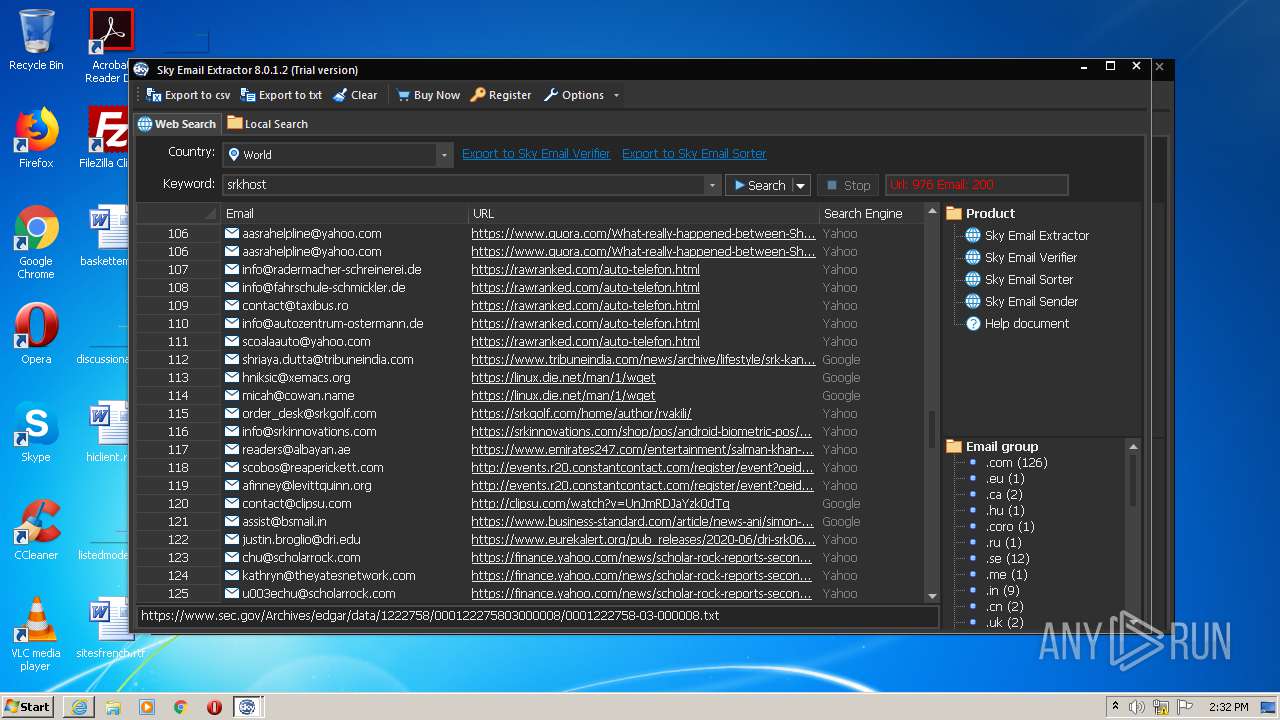The image size is (1280, 720).
Task: Clear the results with the broom icon
Action: 355,95
